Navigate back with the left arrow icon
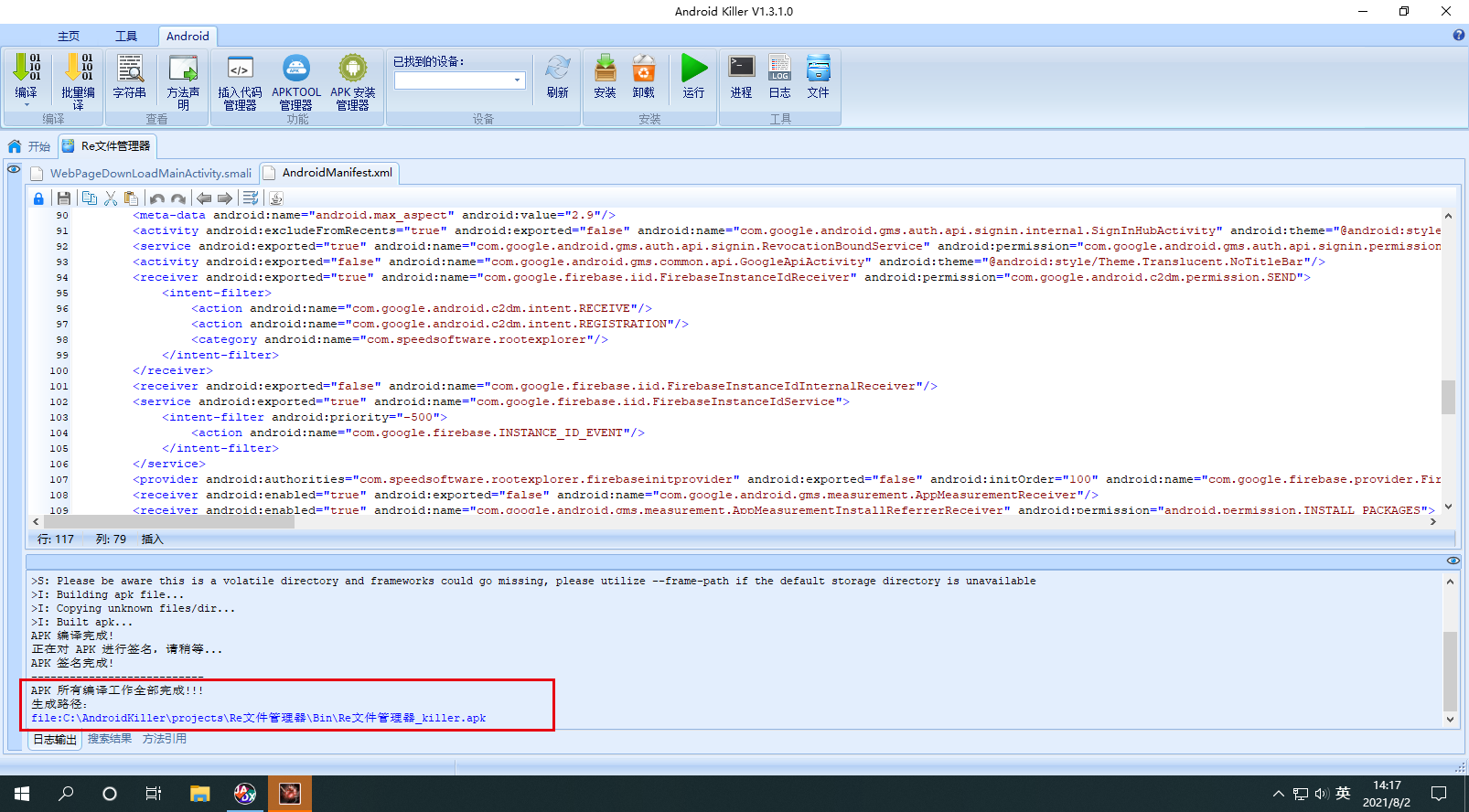 [x=204, y=198]
